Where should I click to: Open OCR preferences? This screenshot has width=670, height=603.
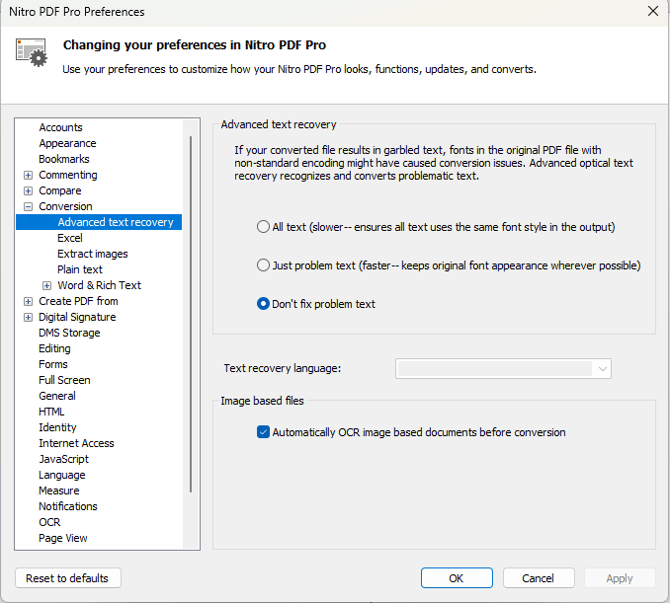(x=49, y=522)
